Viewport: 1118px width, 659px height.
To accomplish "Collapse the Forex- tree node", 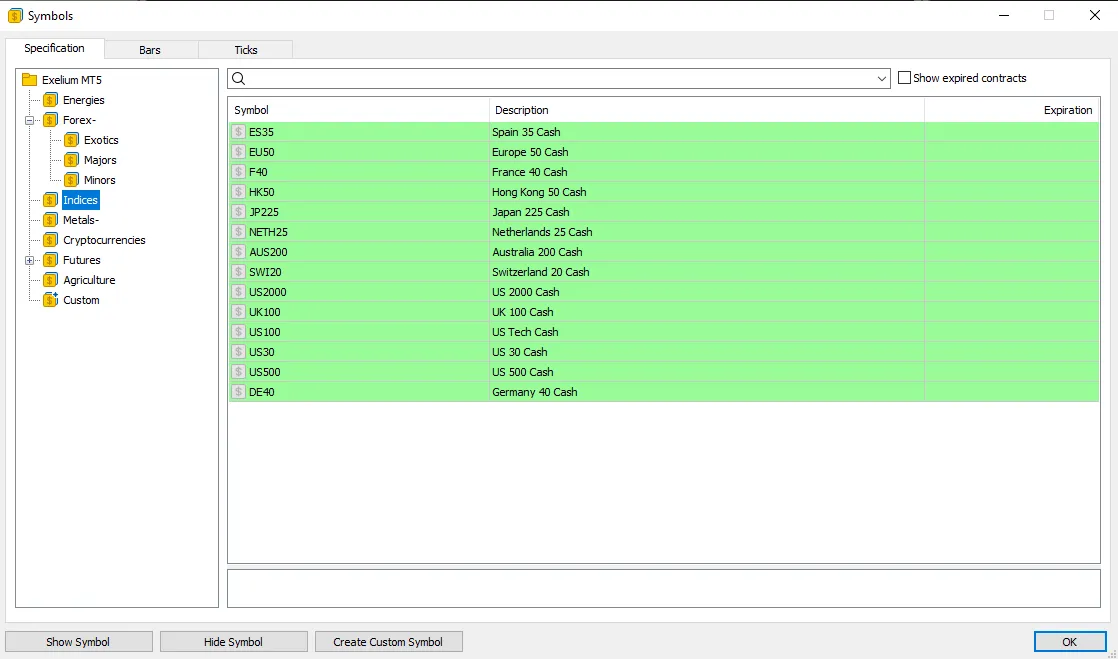I will [30, 120].
